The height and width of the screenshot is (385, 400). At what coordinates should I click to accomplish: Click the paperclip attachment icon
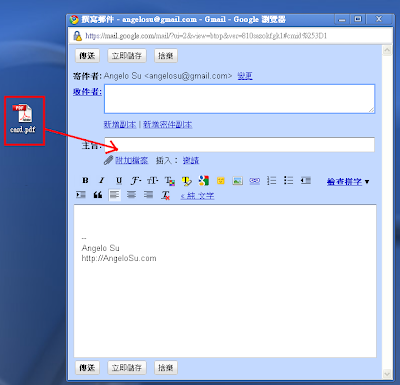click(x=108, y=160)
